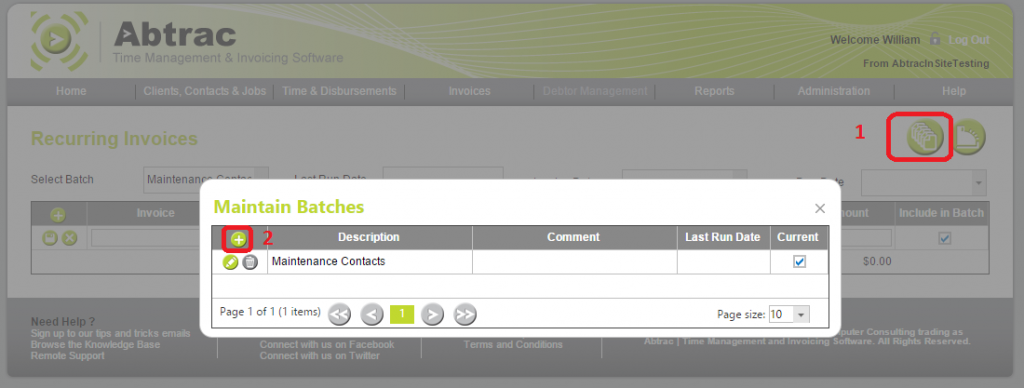Jump to last page of batches

coord(465,315)
